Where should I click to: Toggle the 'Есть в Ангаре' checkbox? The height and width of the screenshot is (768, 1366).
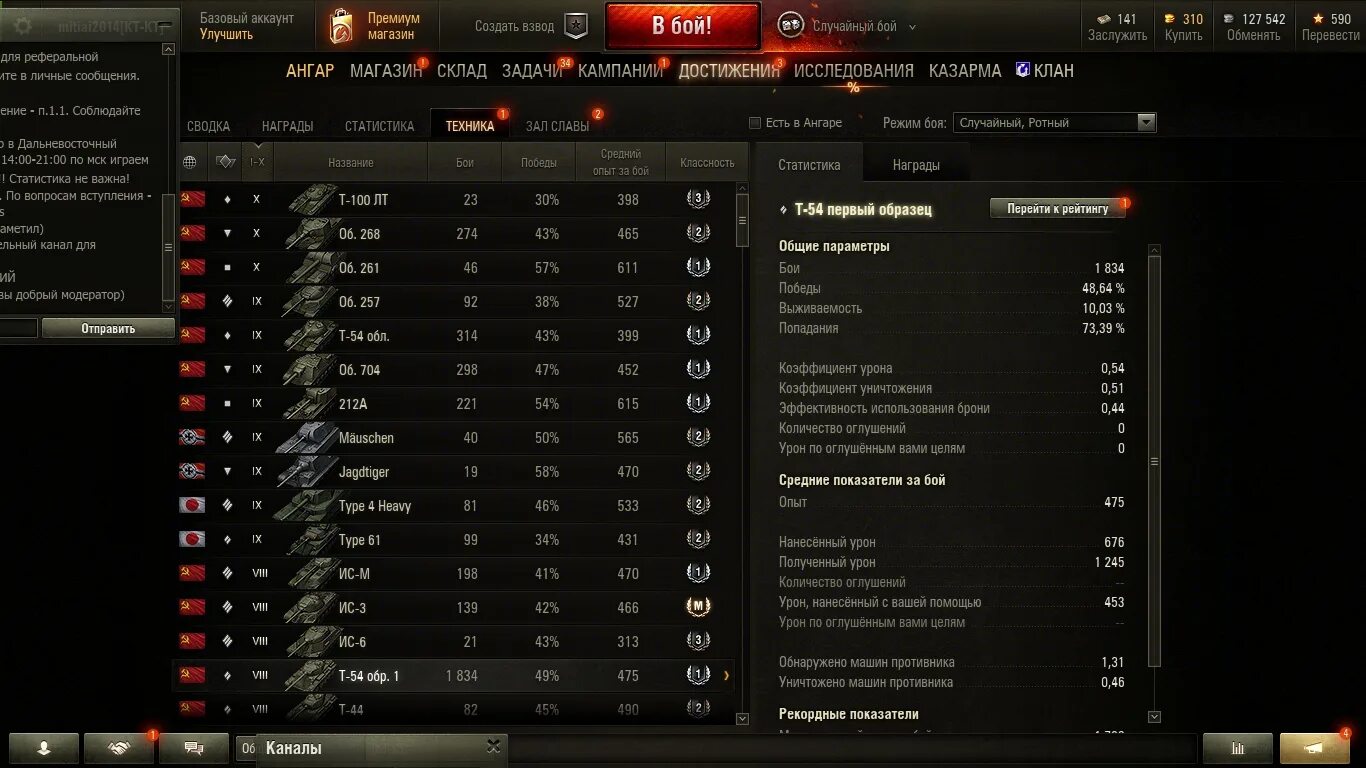[755, 123]
